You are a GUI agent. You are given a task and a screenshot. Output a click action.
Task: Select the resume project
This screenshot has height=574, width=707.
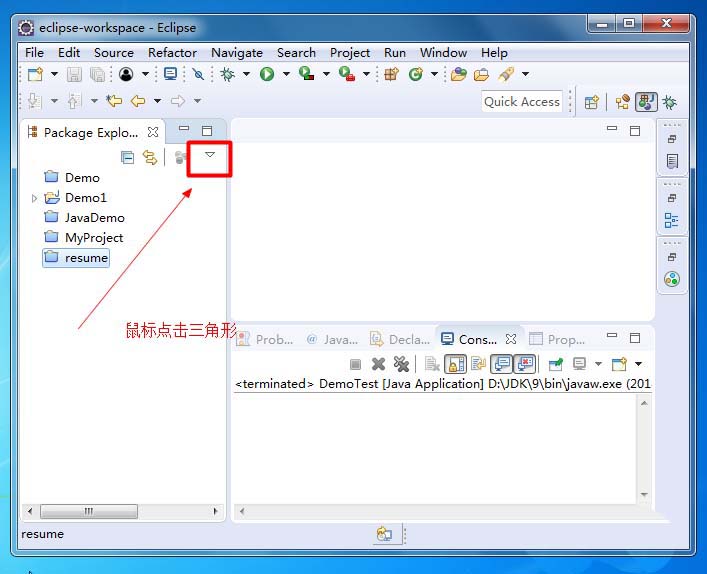pyautogui.click(x=76, y=258)
